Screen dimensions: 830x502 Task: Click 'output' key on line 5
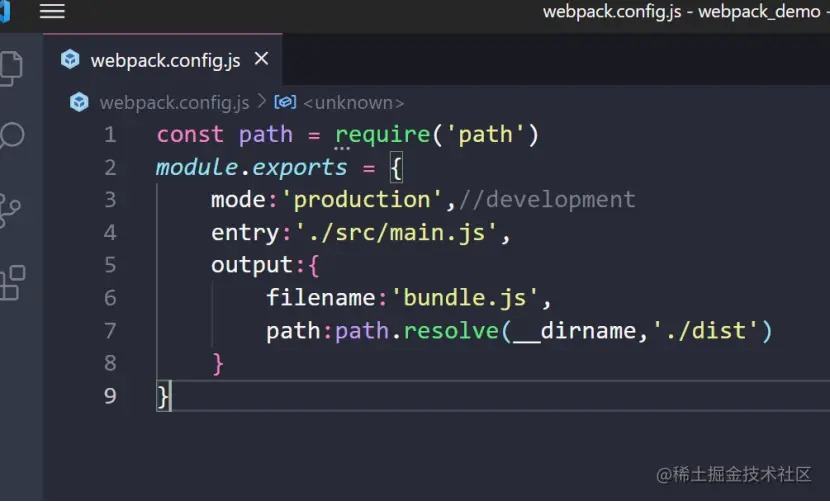251,265
